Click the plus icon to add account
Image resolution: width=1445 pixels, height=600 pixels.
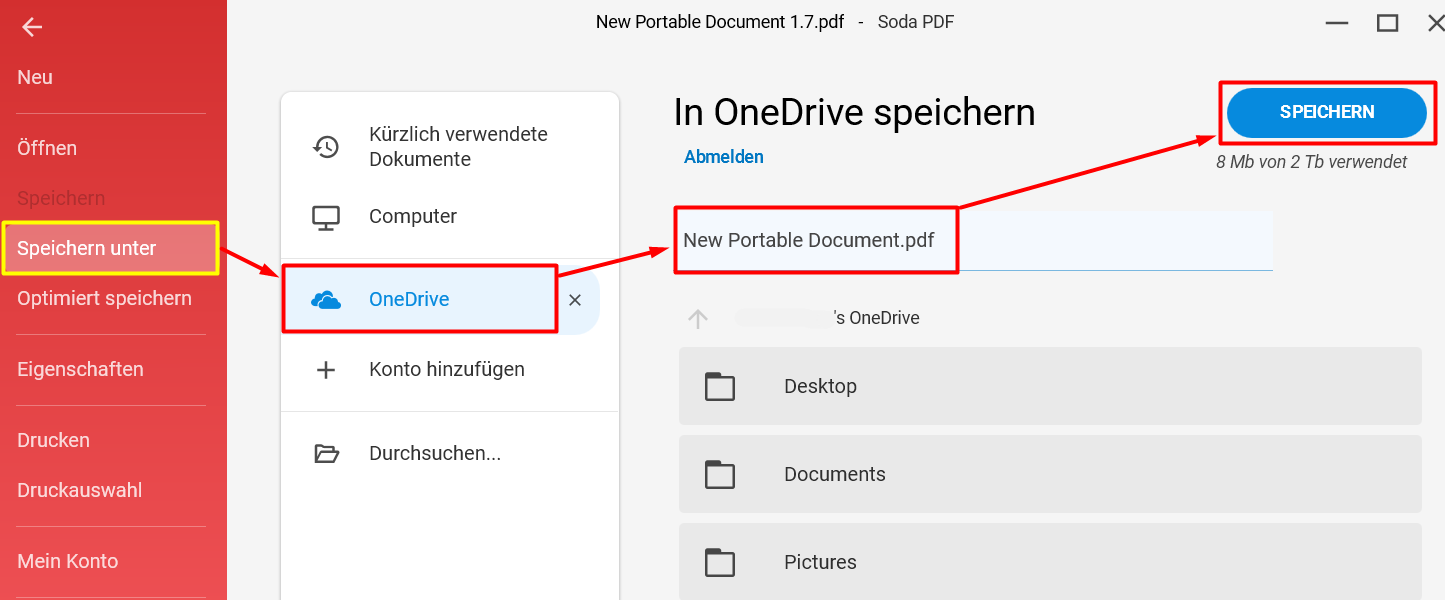tap(326, 370)
